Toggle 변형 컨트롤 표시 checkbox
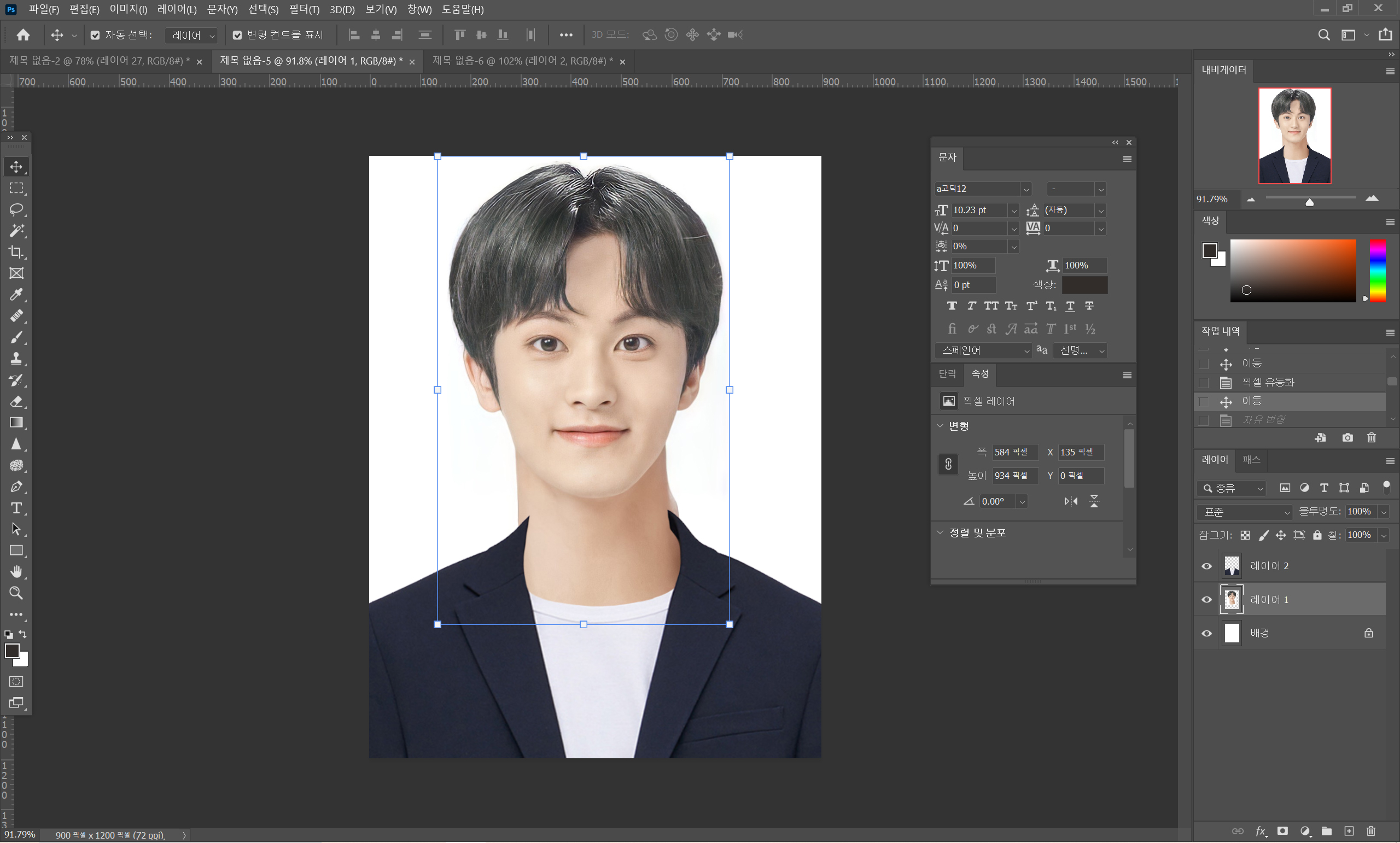This screenshot has height=843, width=1400. (x=237, y=35)
